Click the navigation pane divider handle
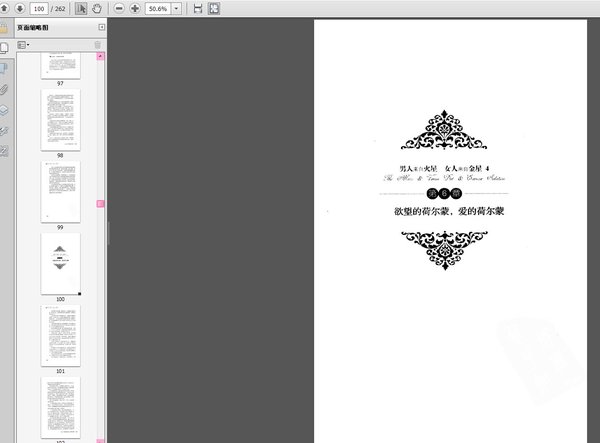This screenshot has height=443, width=600. (109, 233)
